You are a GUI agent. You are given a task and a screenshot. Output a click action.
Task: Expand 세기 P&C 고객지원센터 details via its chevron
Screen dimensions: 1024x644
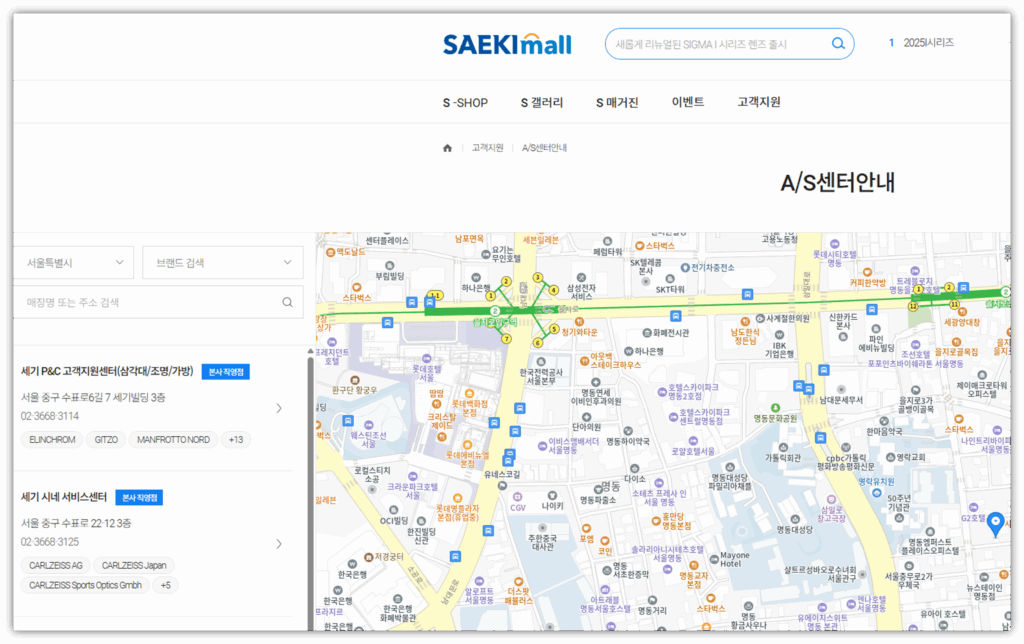[x=279, y=408]
